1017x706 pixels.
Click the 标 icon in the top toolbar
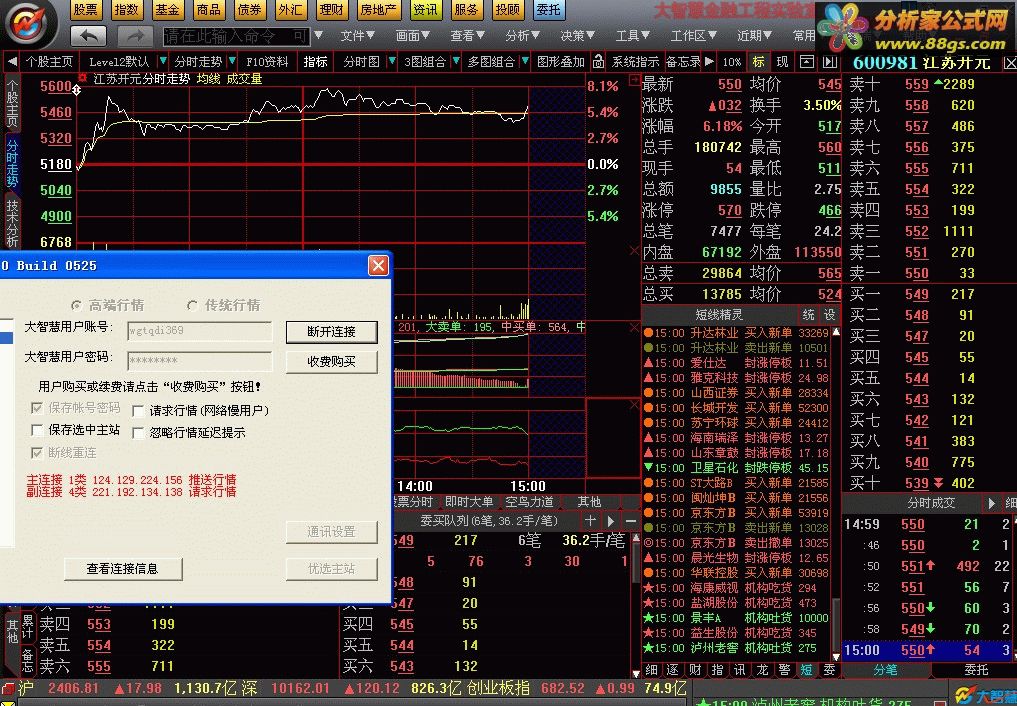tap(758, 62)
